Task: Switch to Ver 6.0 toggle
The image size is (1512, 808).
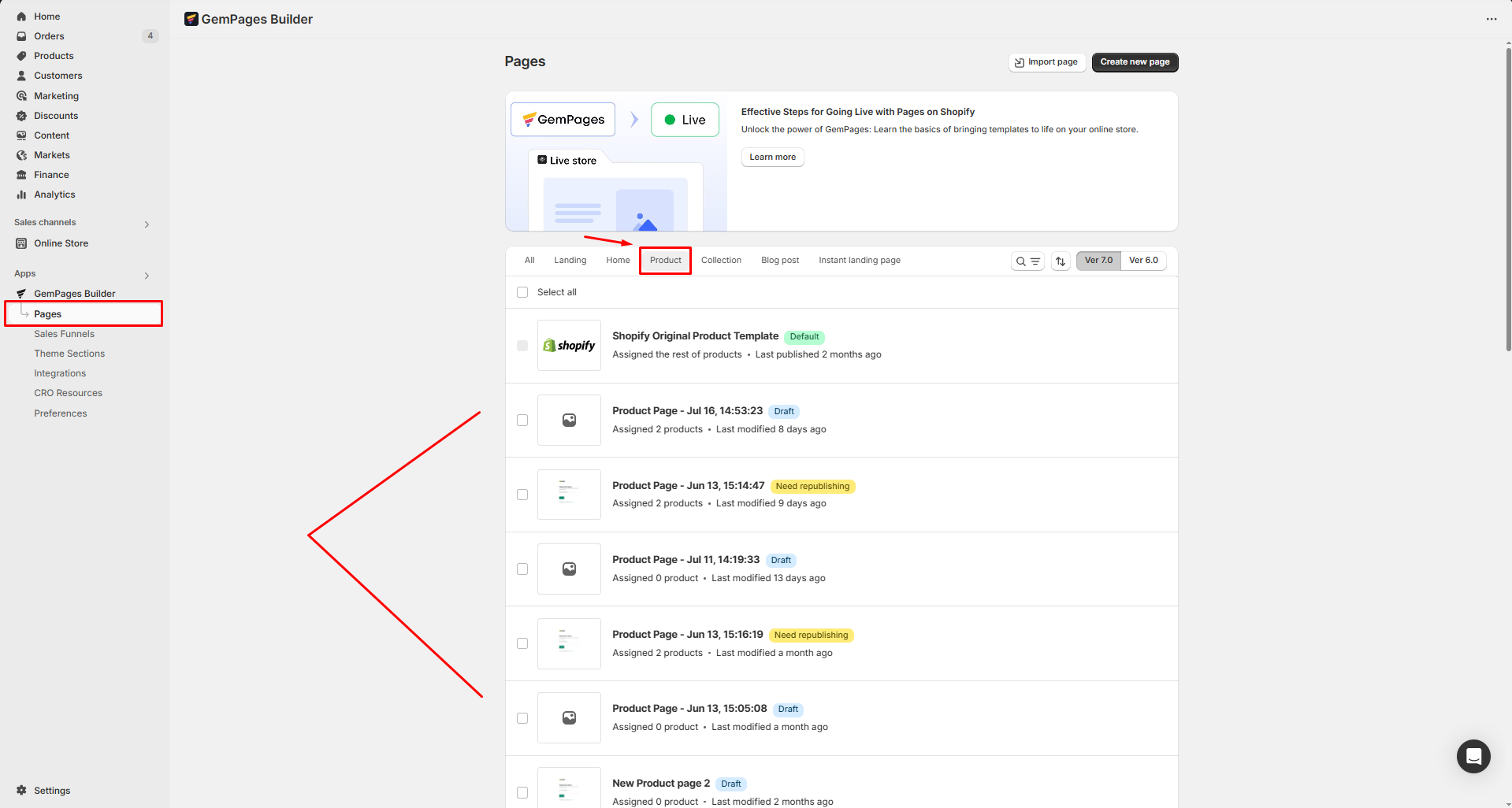Action: click(1143, 261)
